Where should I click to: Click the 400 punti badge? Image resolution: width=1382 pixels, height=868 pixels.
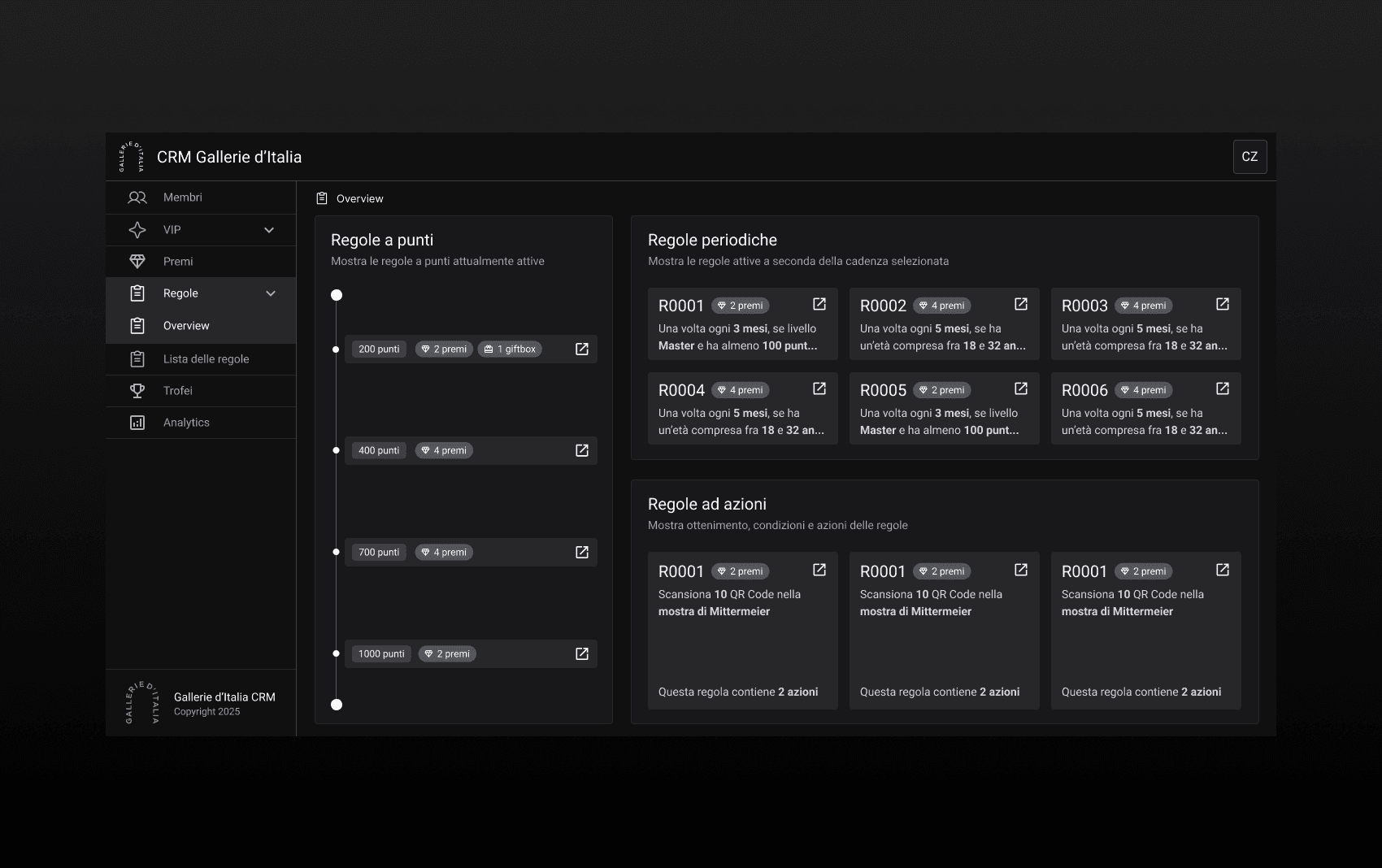click(x=379, y=450)
